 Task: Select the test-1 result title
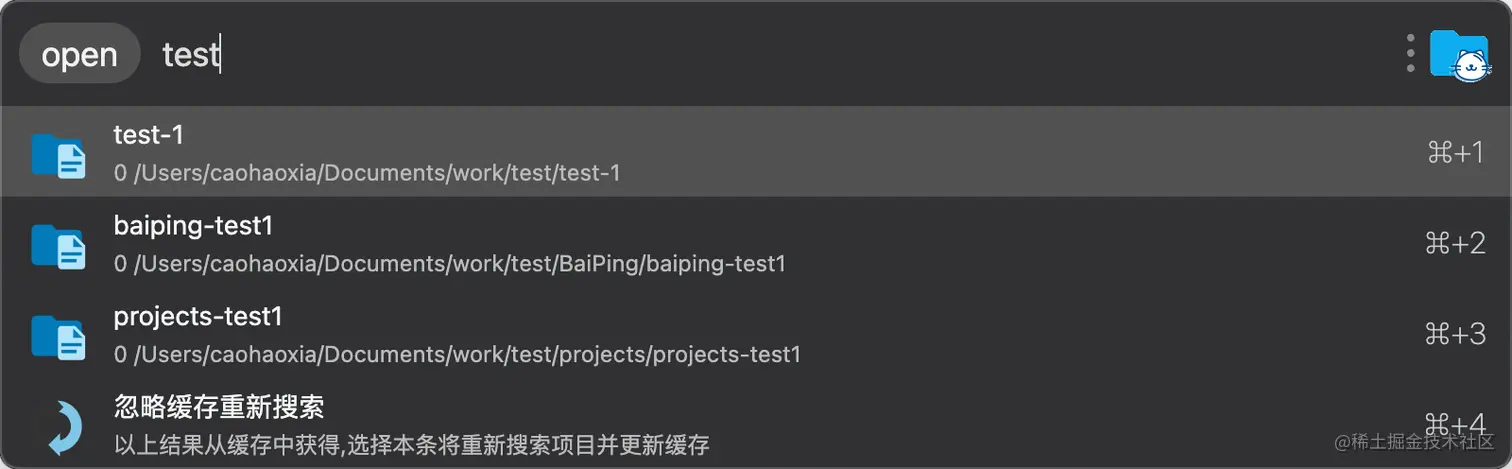149,134
